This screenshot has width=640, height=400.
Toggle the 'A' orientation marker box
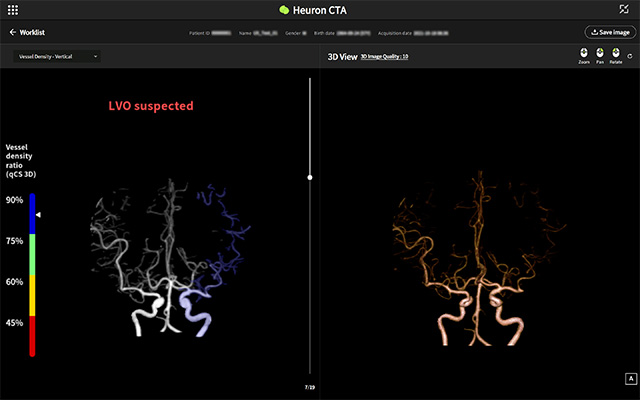(x=630, y=378)
